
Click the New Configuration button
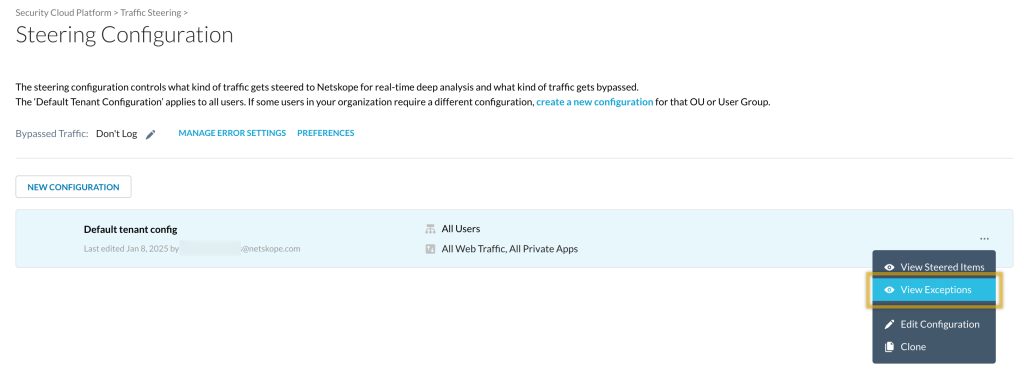73,187
